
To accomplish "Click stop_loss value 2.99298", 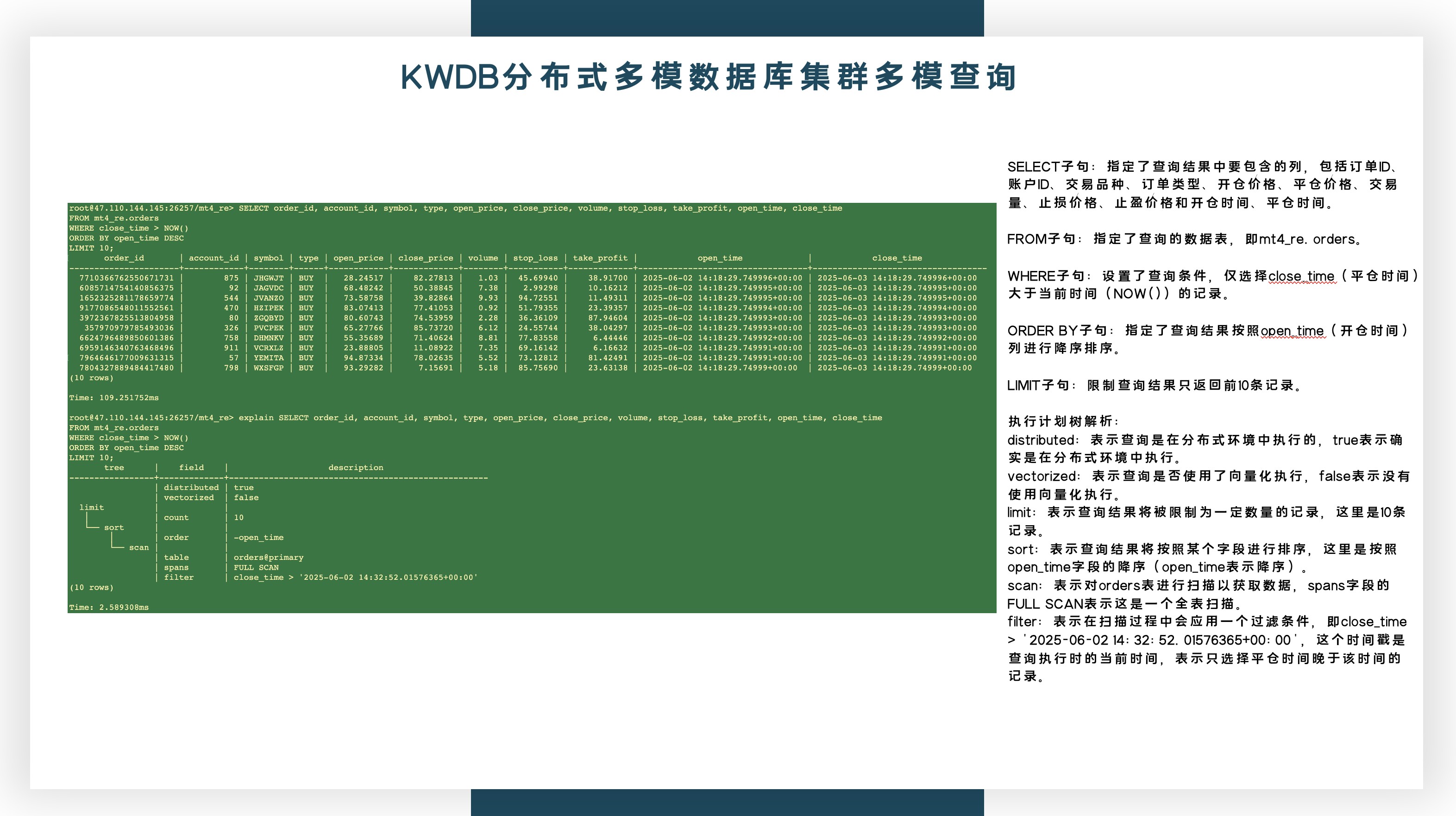I will pos(540,288).
